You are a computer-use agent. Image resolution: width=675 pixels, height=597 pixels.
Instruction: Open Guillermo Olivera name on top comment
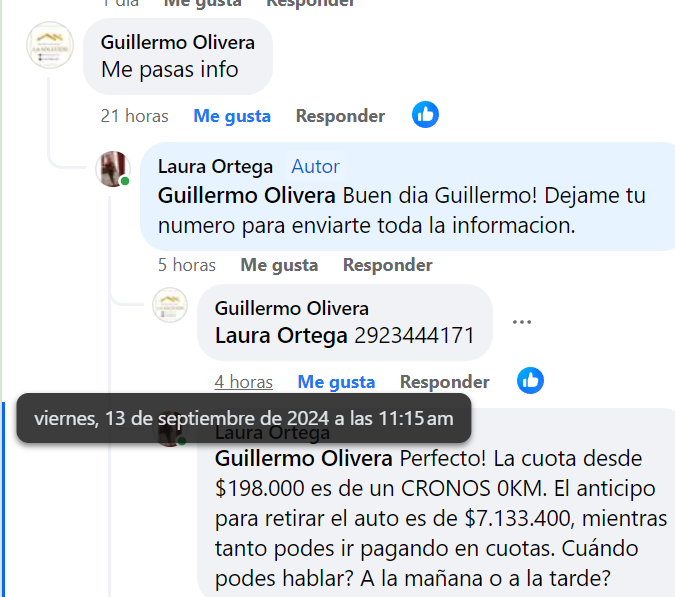coord(178,43)
